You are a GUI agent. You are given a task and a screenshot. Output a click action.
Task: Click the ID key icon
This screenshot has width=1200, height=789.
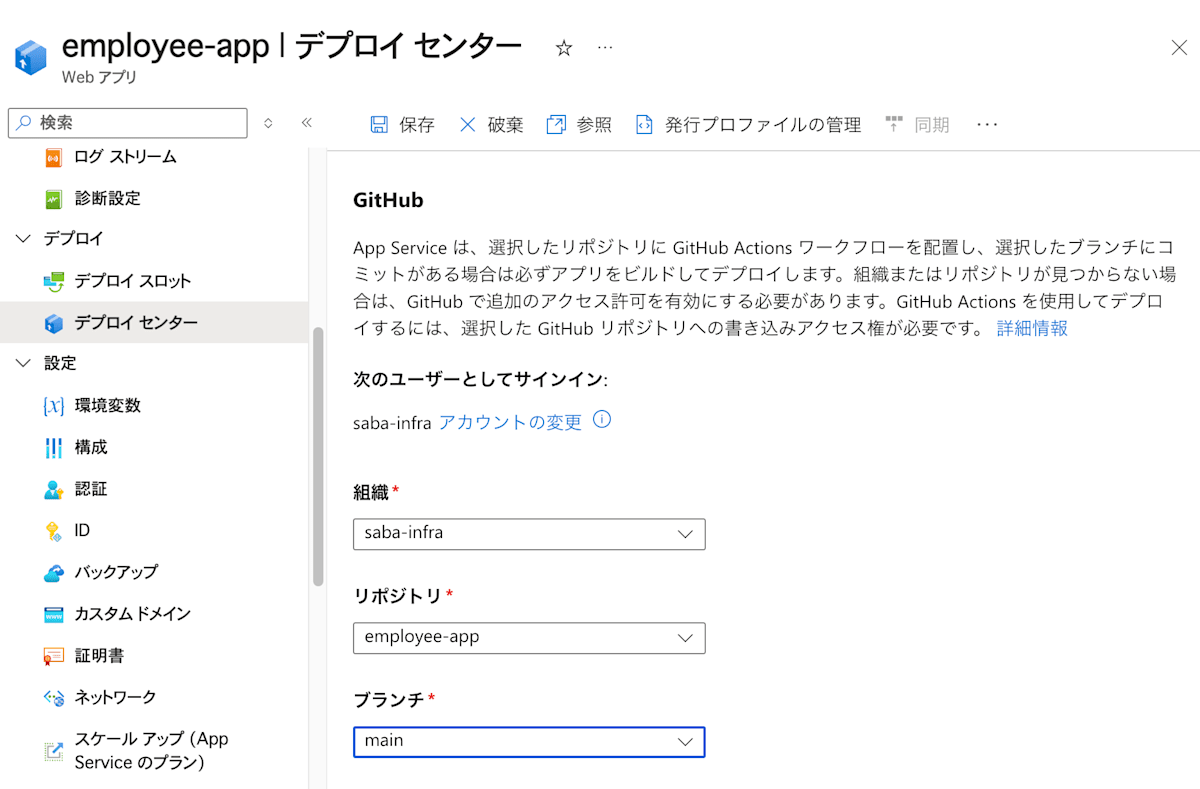coord(54,531)
